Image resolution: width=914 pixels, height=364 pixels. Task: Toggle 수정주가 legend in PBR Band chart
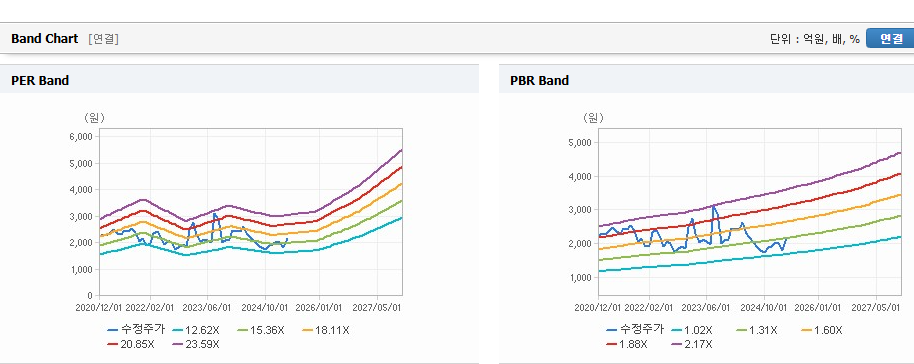(x=635, y=330)
